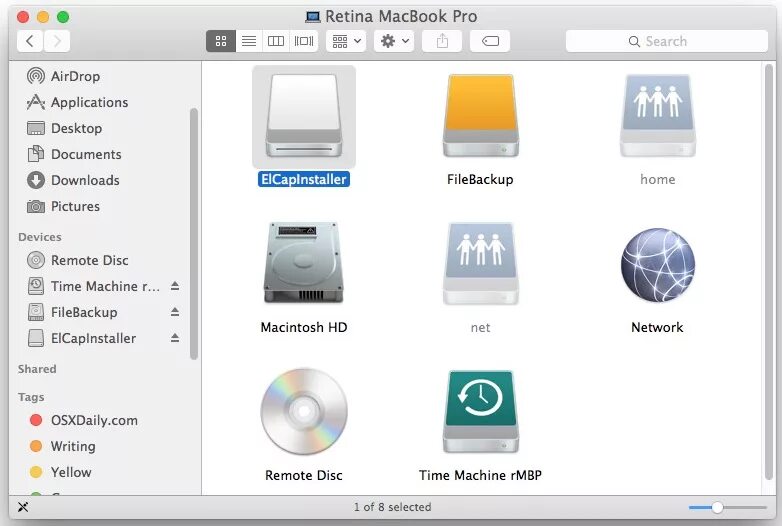Select the orange Writing tag
The height and width of the screenshot is (526, 782).
[62, 446]
